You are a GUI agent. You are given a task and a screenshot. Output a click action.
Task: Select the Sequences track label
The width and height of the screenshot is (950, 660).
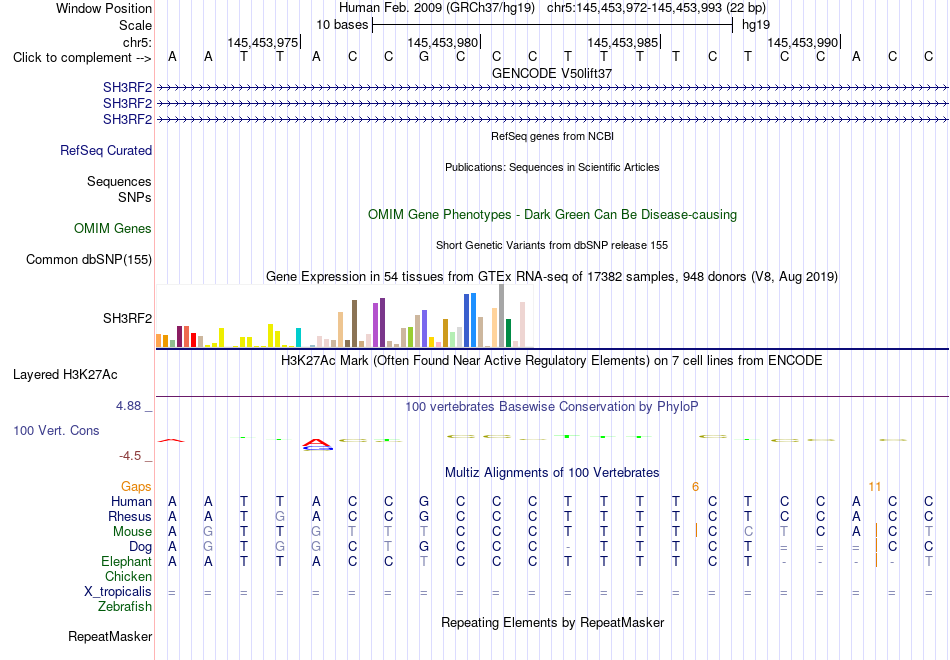(x=119, y=181)
